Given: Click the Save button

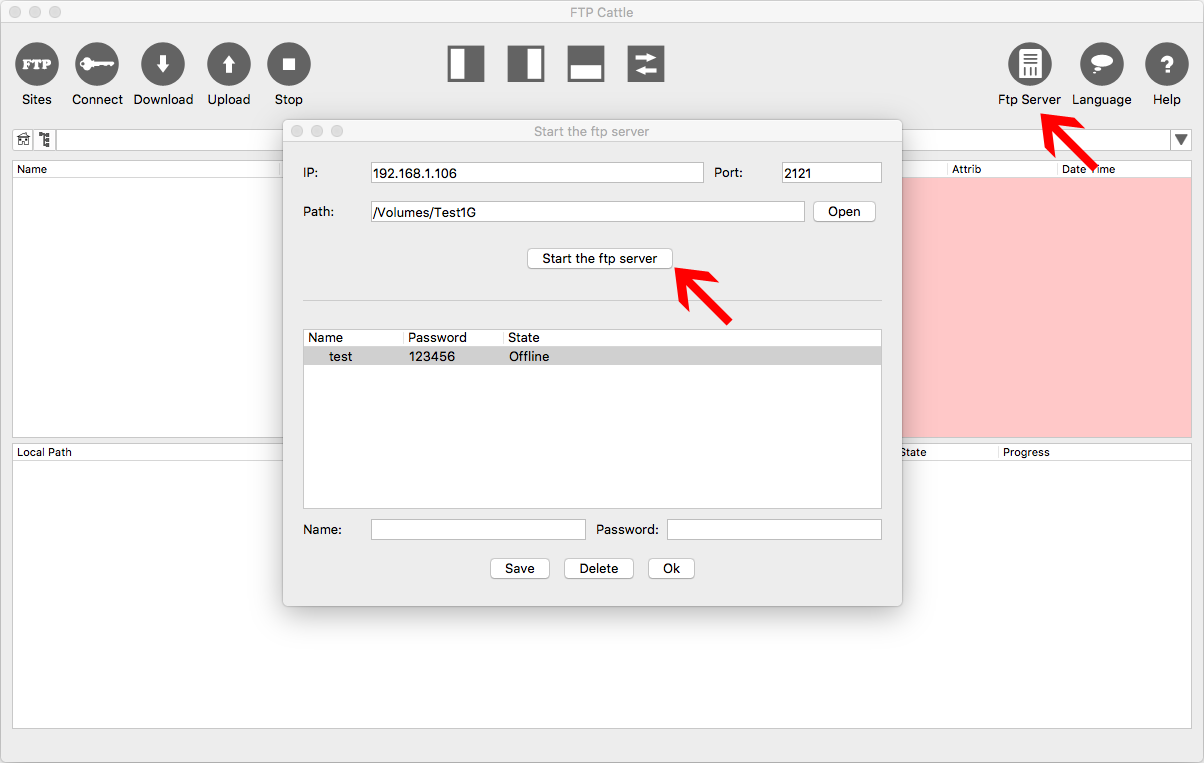Looking at the screenshot, I should [x=520, y=568].
